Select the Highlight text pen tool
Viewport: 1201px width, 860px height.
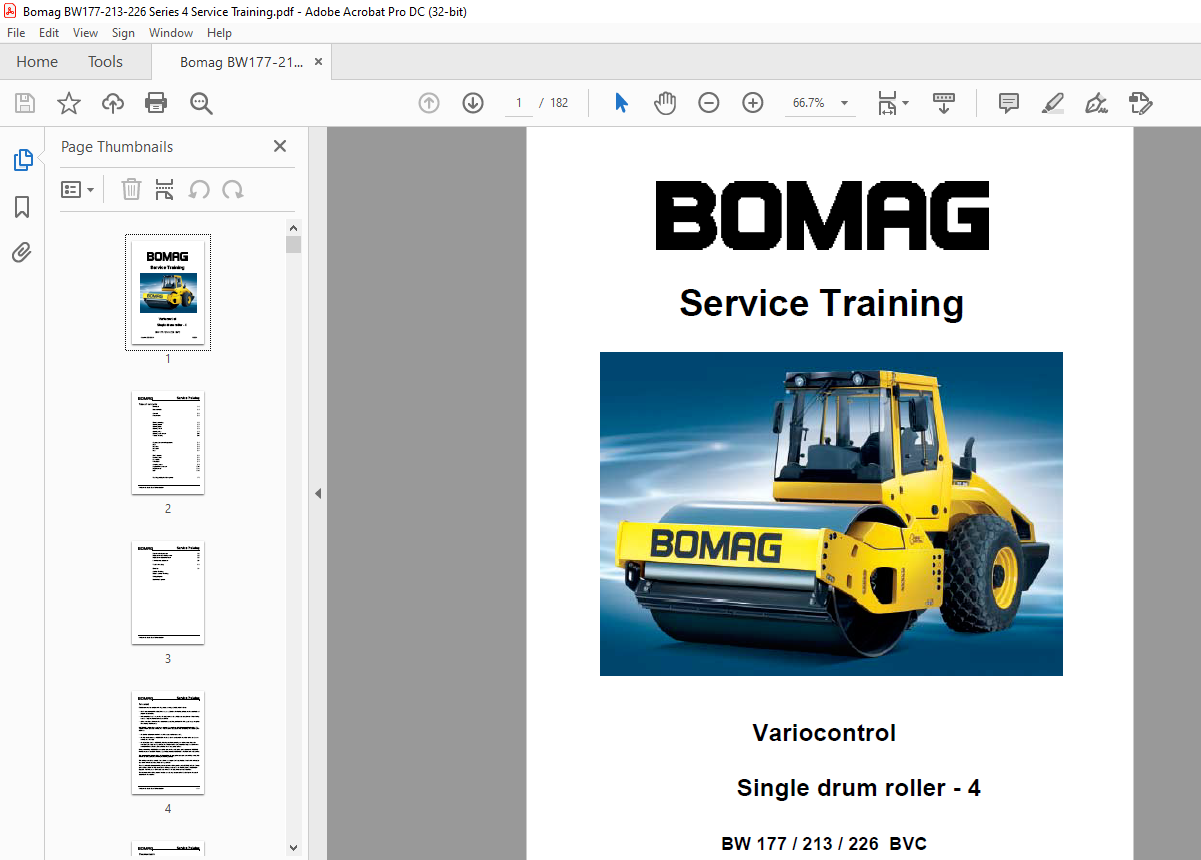pos(1053,103)
